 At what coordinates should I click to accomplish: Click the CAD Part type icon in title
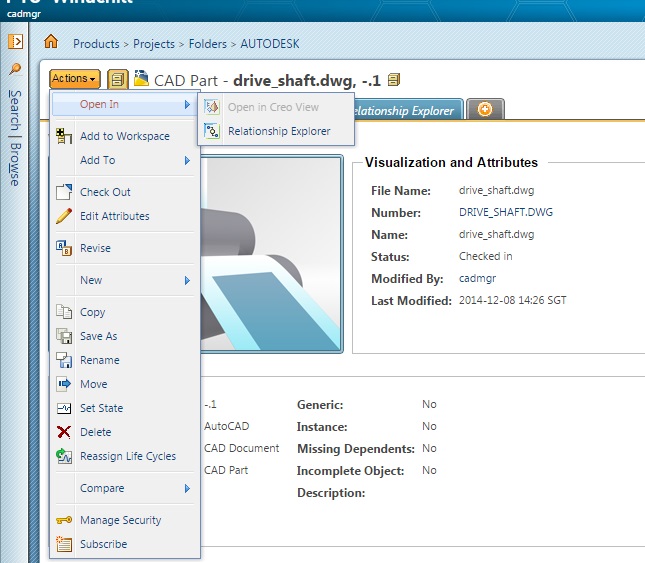coord(141,78)
